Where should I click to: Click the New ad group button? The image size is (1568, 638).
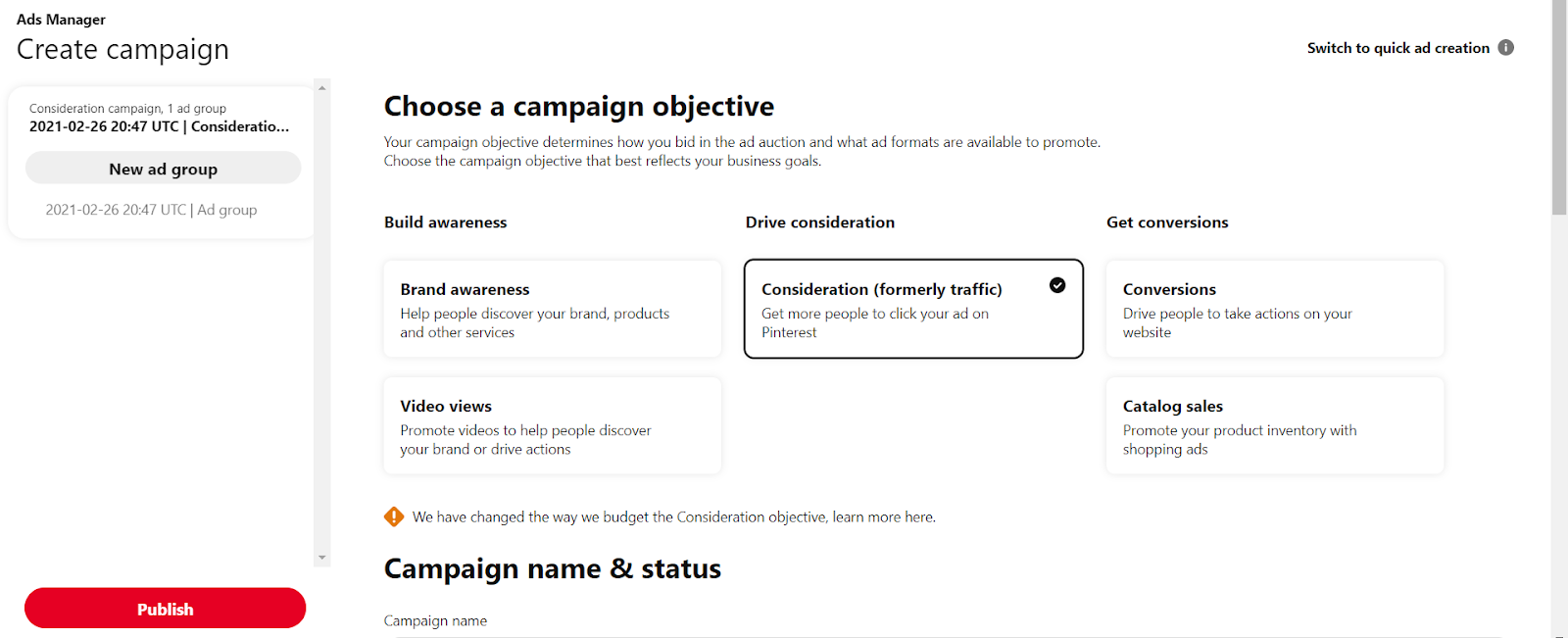coord(163,169)
